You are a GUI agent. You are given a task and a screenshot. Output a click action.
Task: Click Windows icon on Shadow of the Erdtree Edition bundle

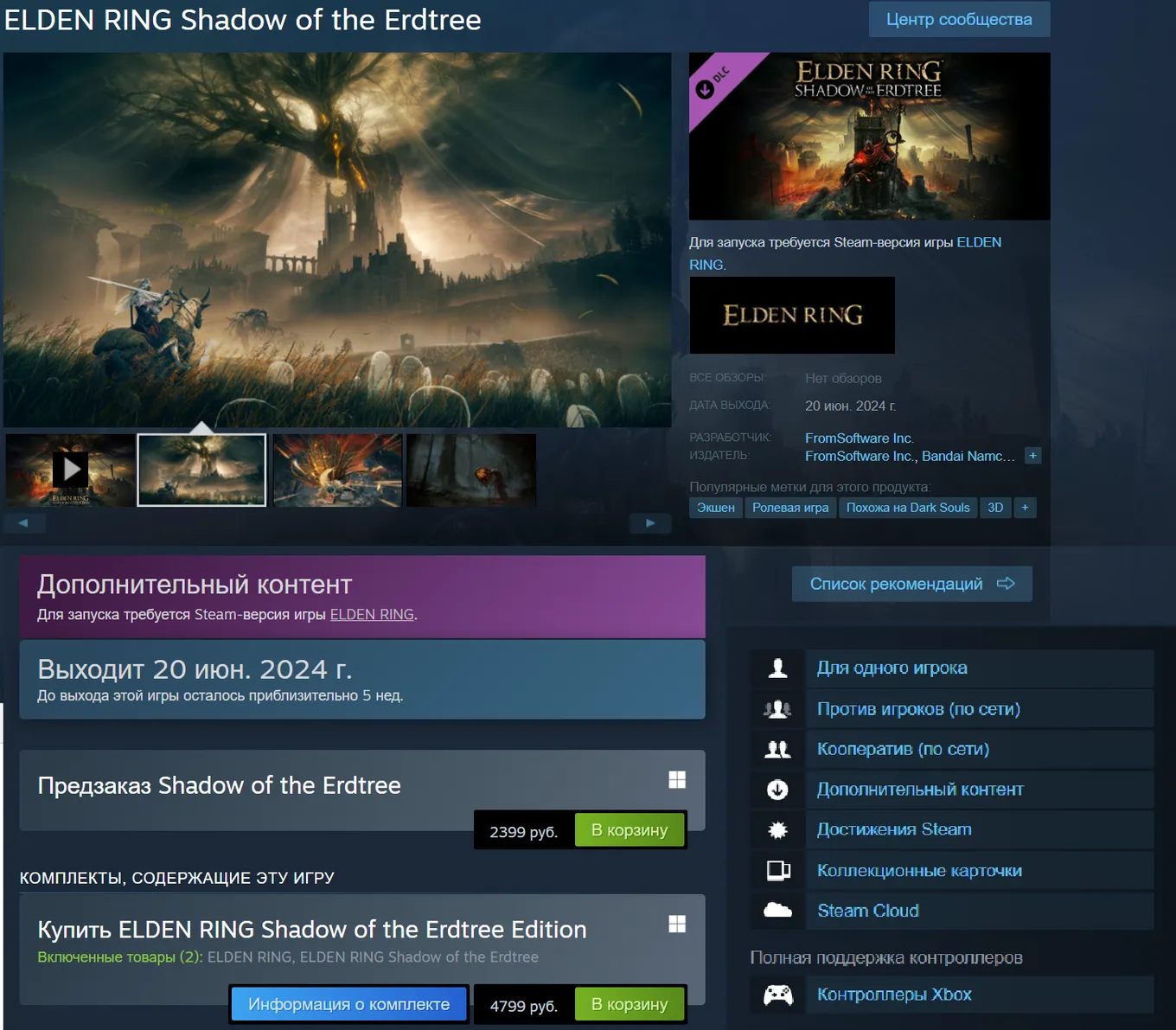point(677,924)
